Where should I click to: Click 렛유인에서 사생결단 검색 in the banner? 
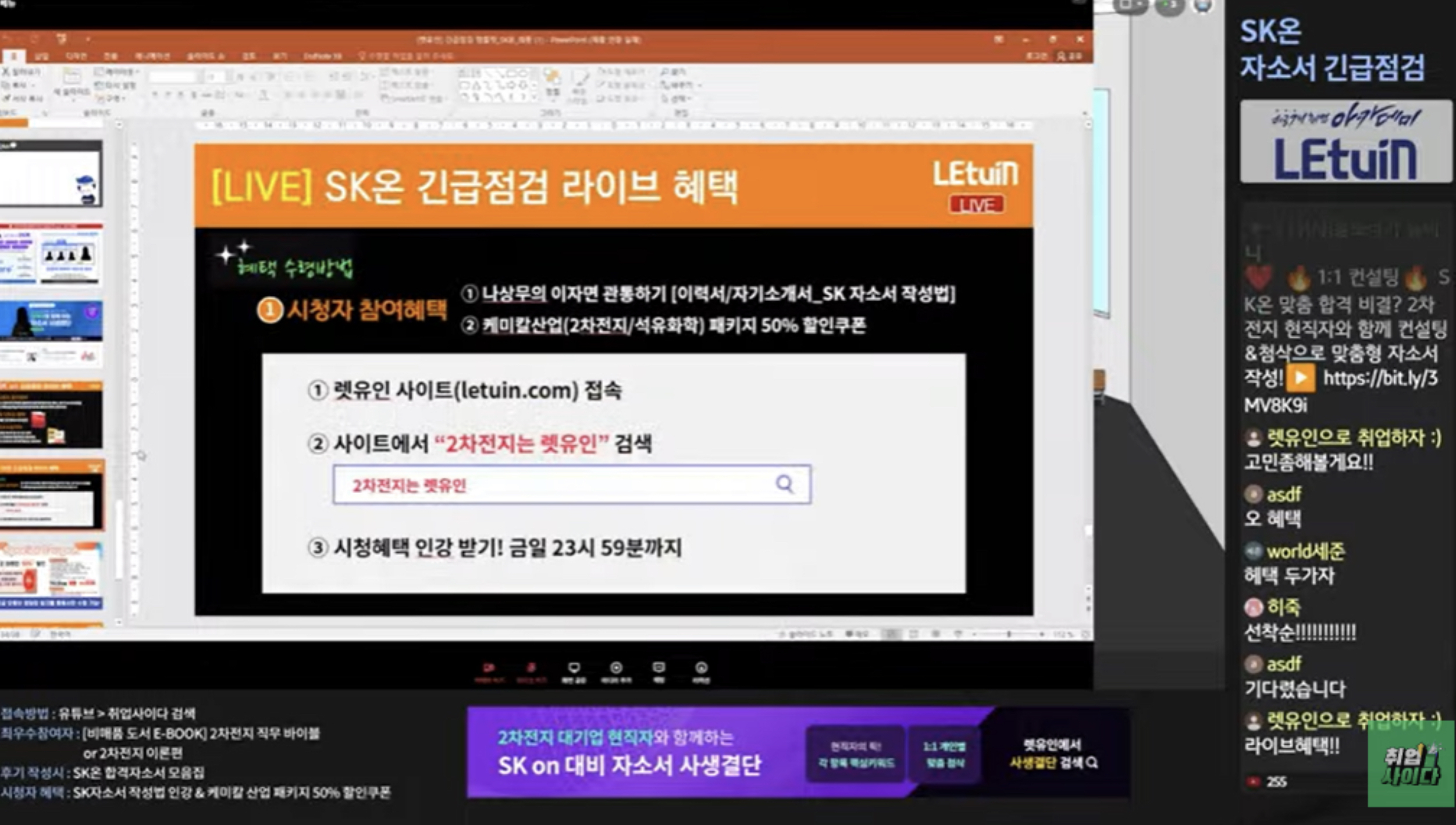(1052, 754)
